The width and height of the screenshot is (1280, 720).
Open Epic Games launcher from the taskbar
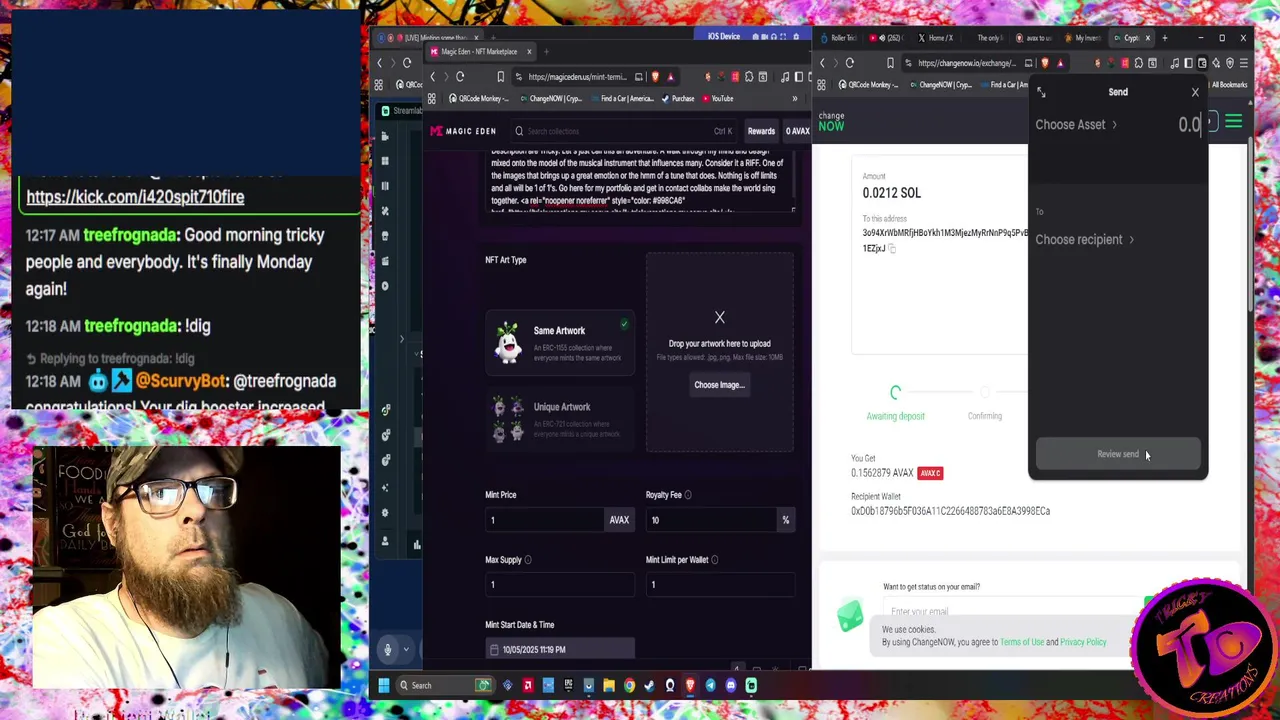click(569, 685)
